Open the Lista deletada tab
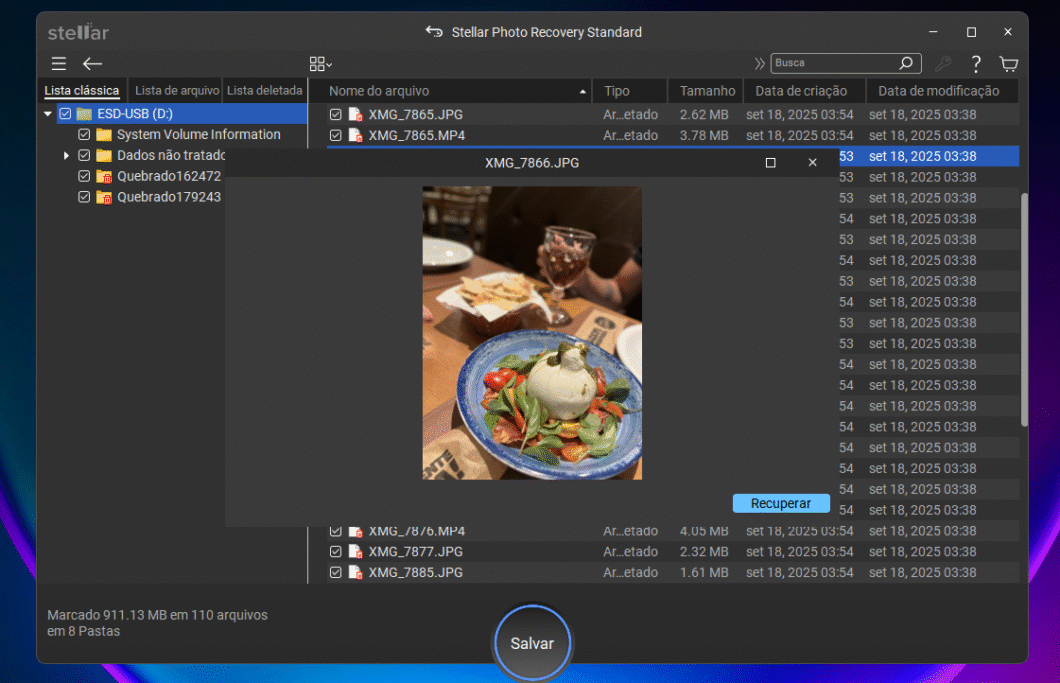The height and width of the screenshot is (683, 1060). click(264, 90)
